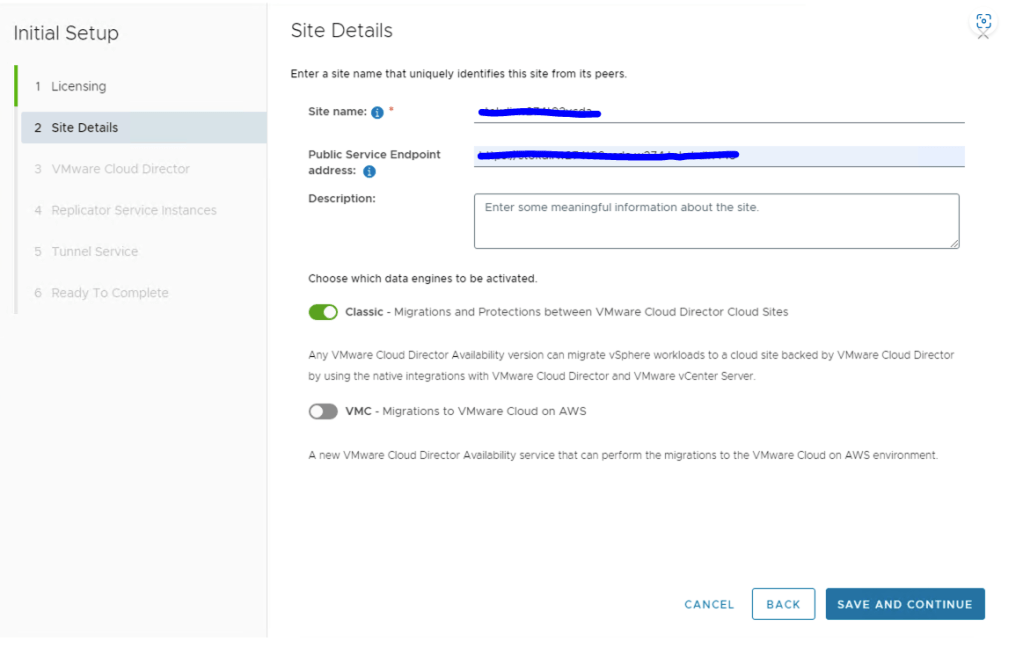The height and width of the screenshot is (648, 1023).
Task: Enable the VMC data engine switch
Action: 323,411
